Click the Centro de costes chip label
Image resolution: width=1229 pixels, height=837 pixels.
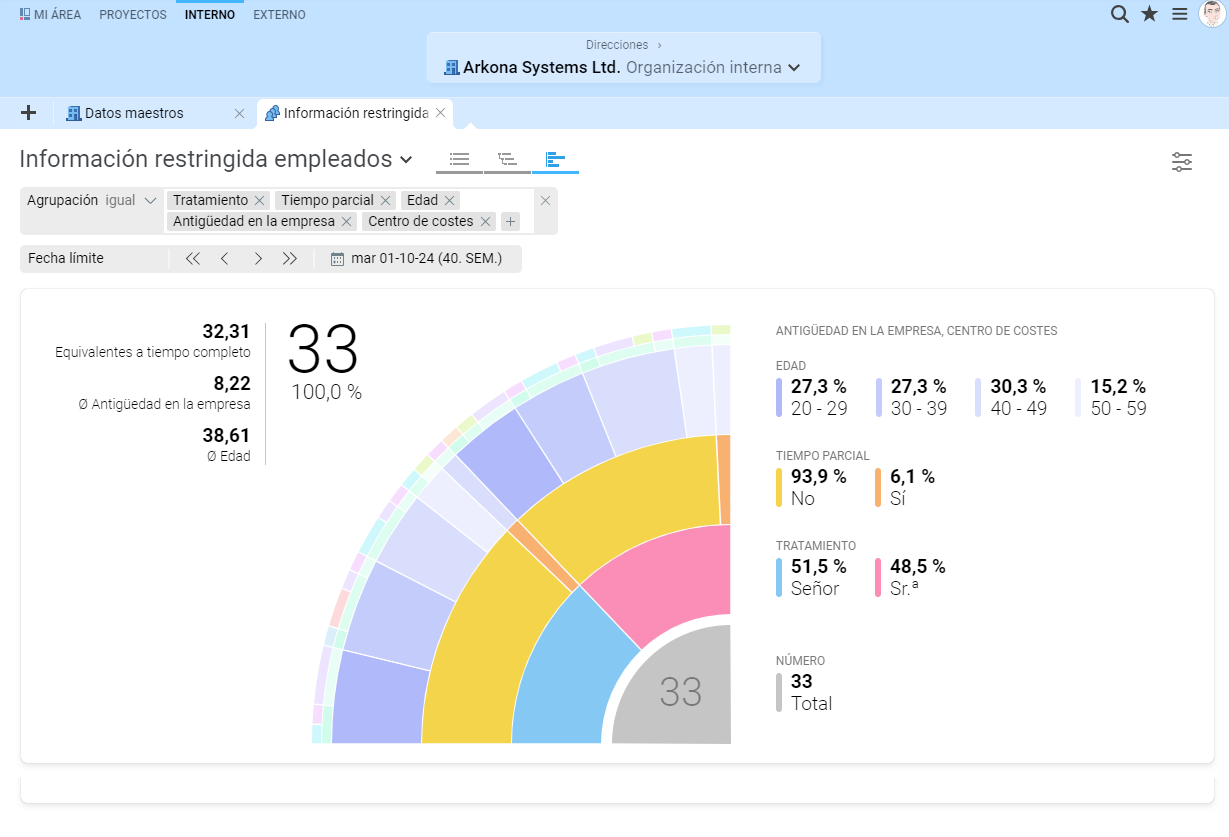[x=420, y=222]
